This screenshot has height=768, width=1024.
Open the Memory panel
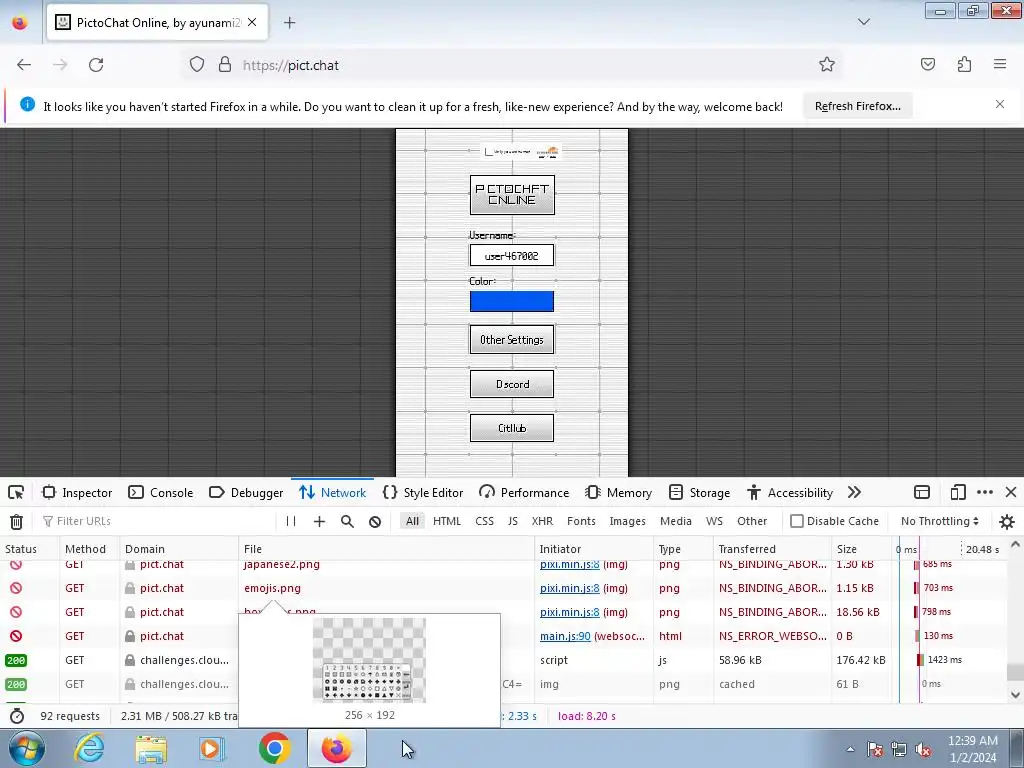point(618,492)
